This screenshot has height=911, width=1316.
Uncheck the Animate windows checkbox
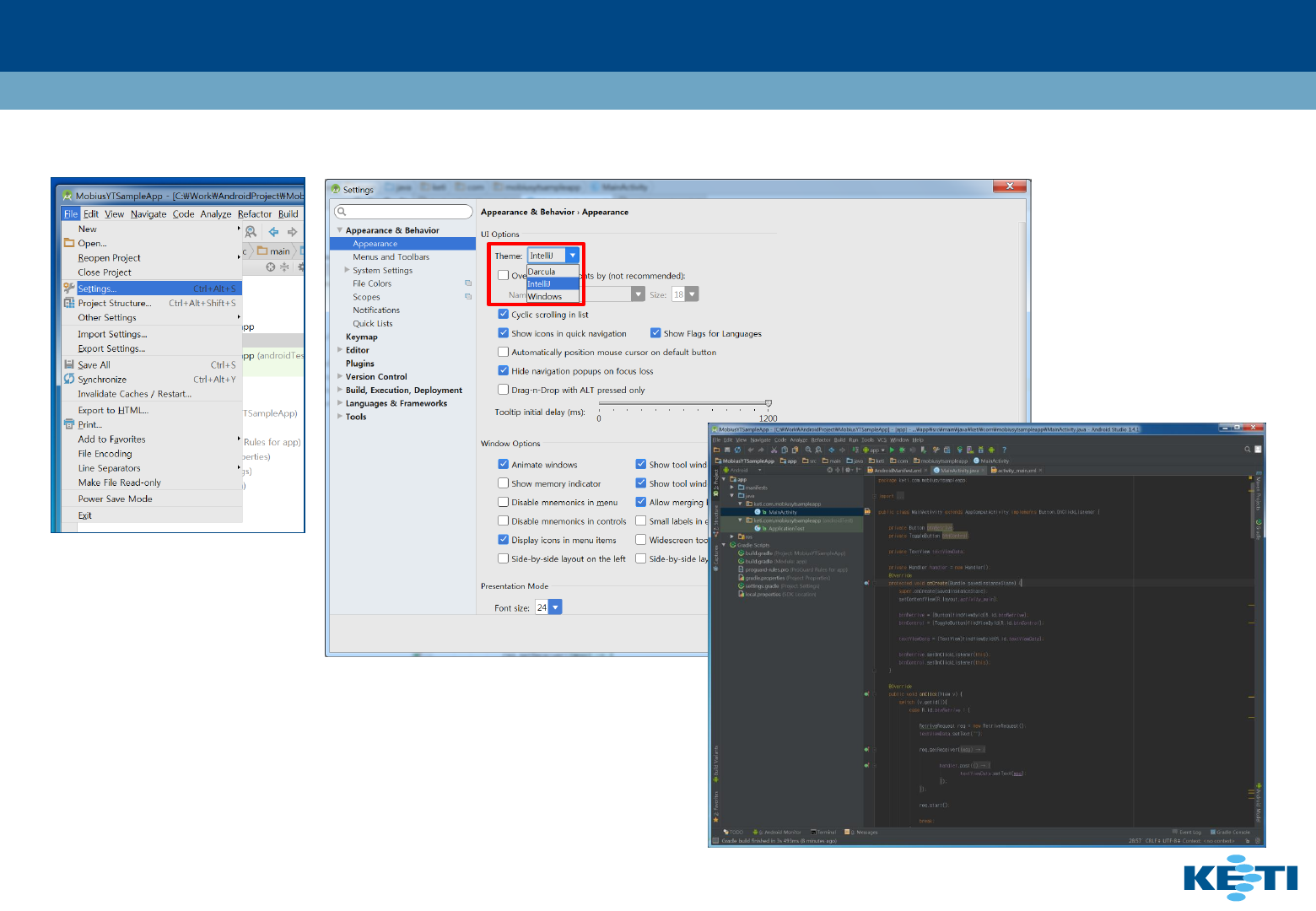tap(504, 464)
